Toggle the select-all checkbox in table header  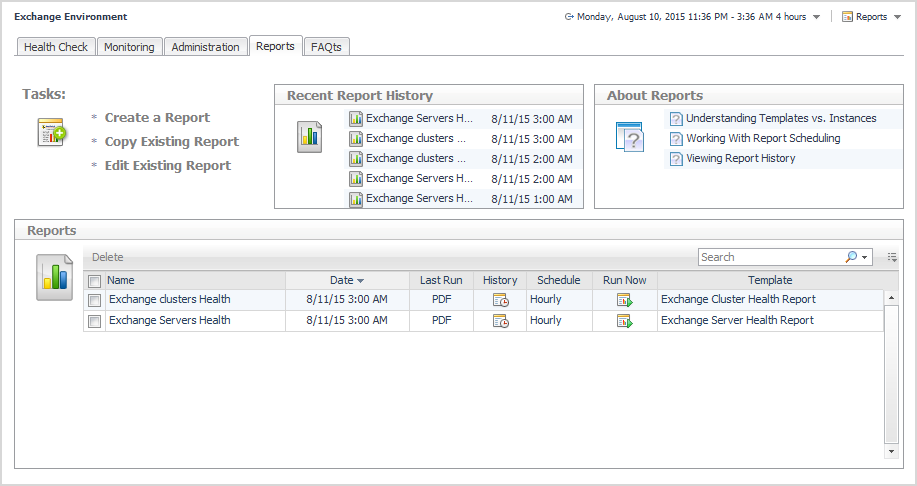click(x=94, y=281)
